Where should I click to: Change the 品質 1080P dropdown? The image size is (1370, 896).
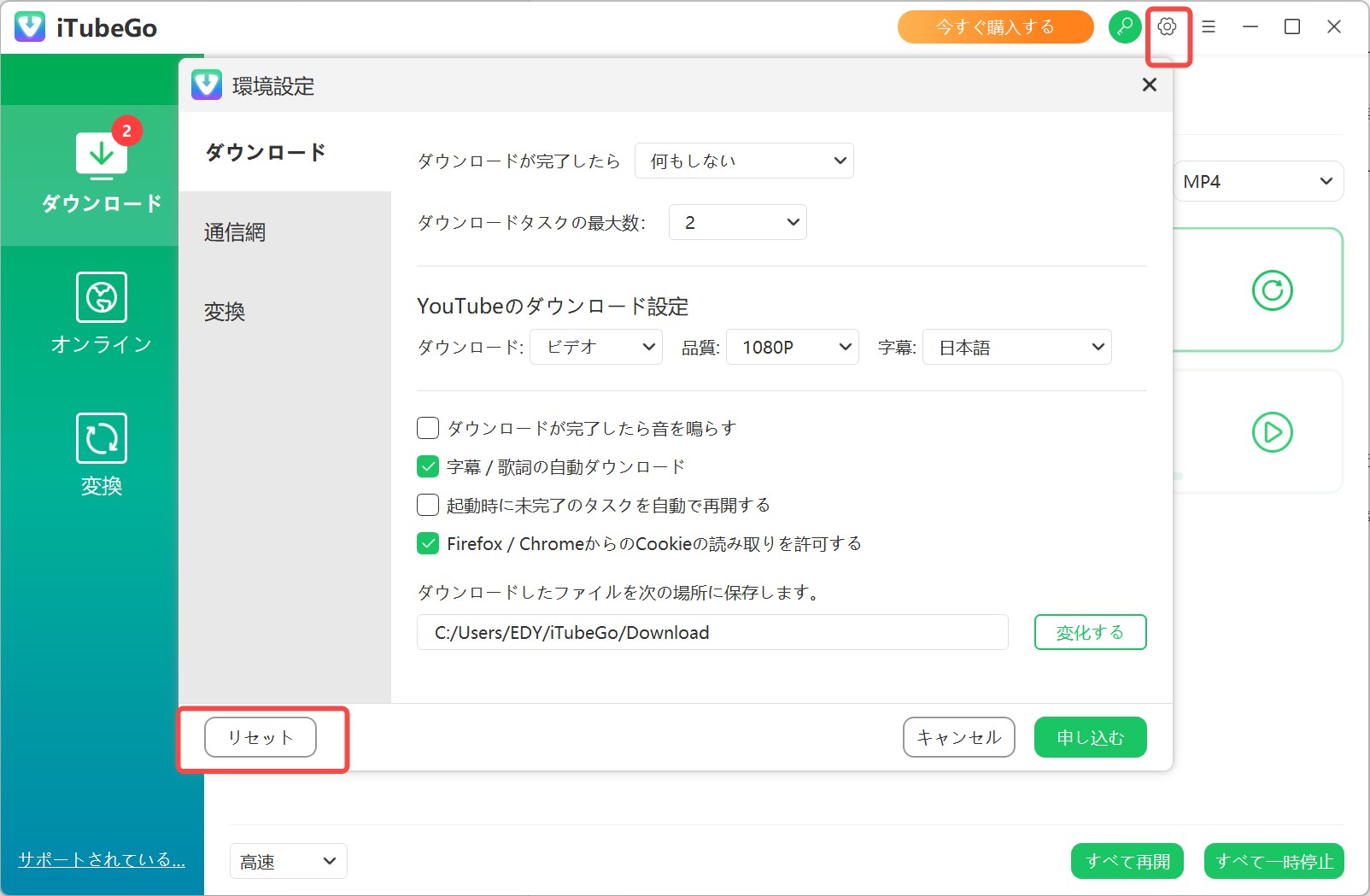coord(793,347)
